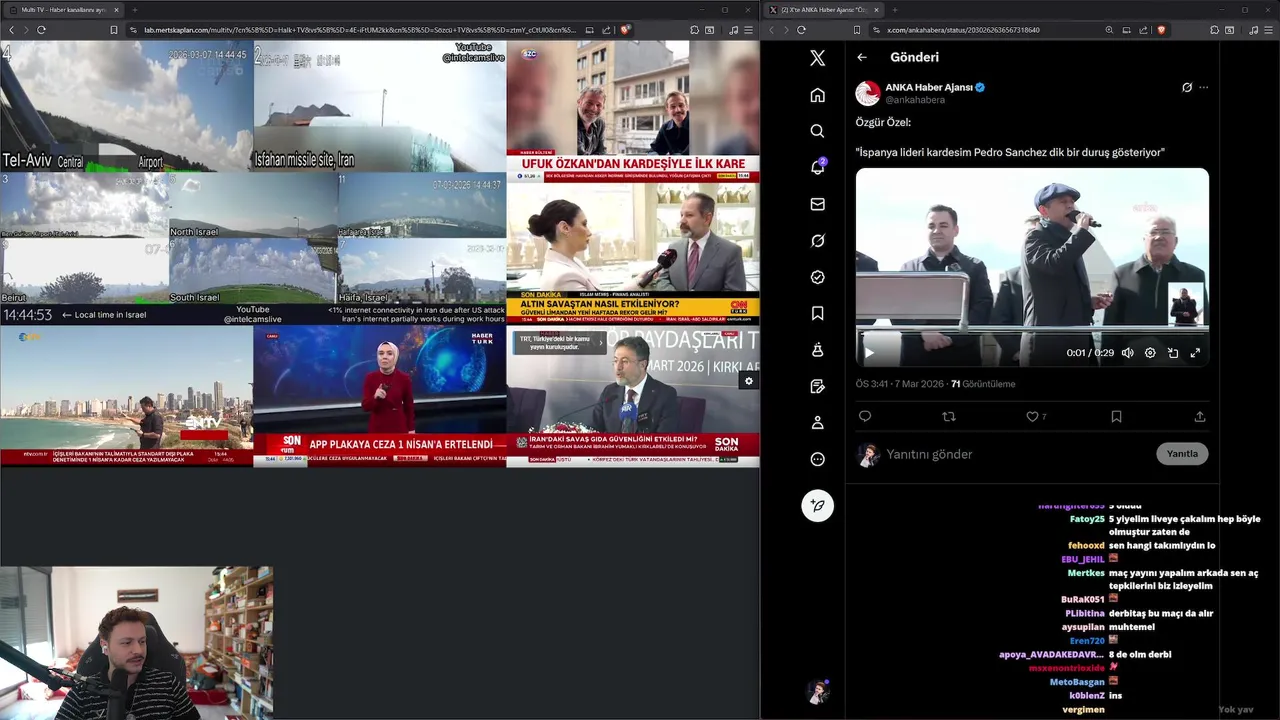The image size is (1280, 720).
Task: Click the Yanıtla button
Action: coord(1182,454)
